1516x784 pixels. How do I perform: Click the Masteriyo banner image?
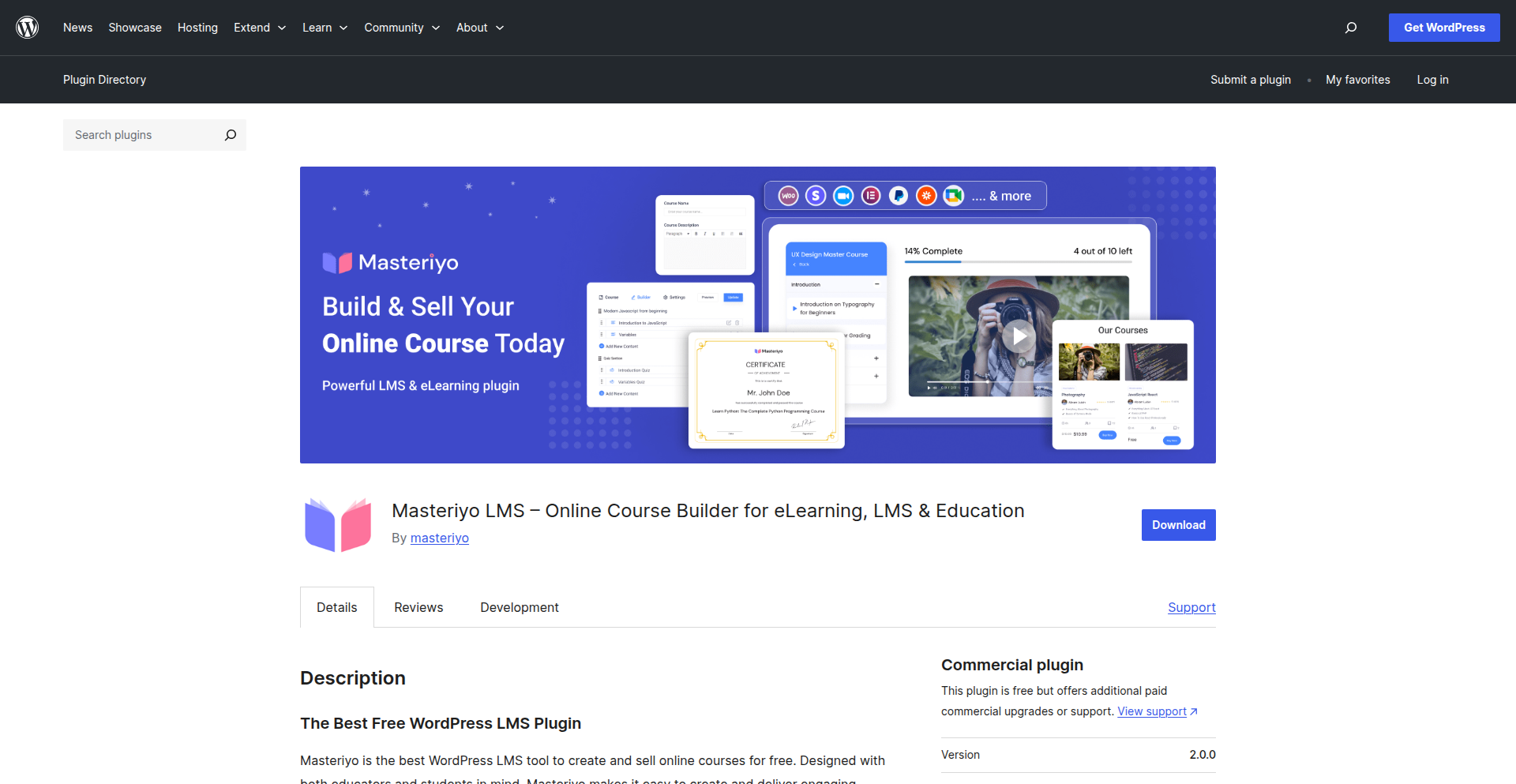coord(758,315)
